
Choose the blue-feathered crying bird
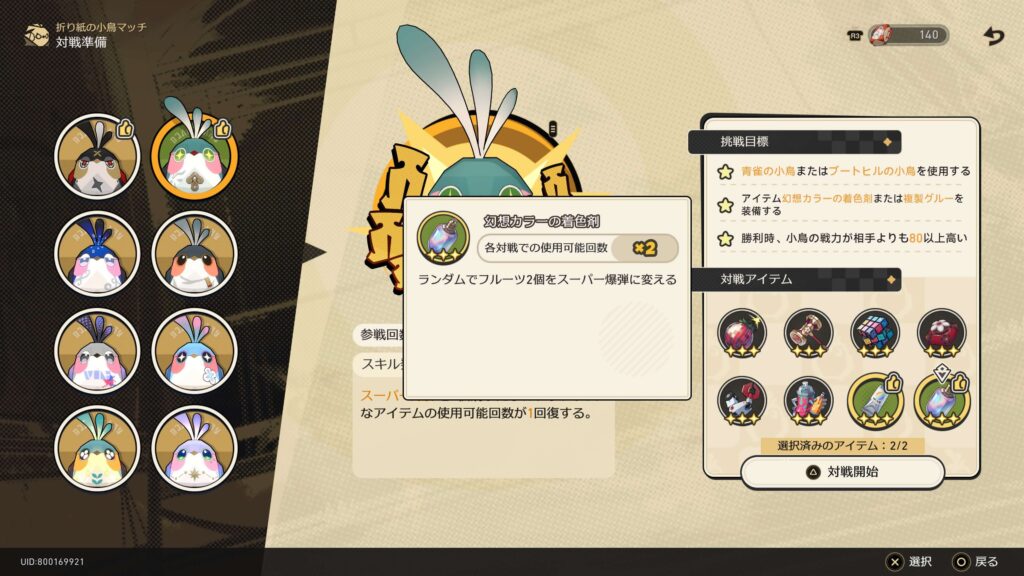tap(97, 254)
